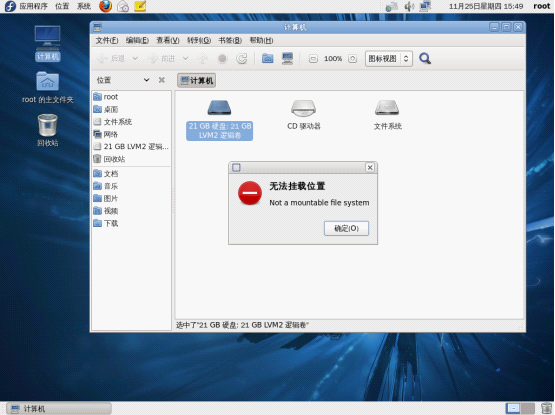
Task: Launch Firefox from the top panel
Action: [105, 6]
